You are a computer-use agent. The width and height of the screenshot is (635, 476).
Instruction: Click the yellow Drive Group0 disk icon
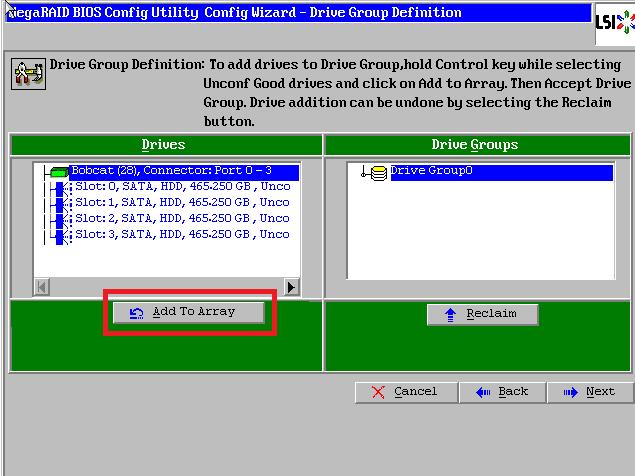pos(379,173)
